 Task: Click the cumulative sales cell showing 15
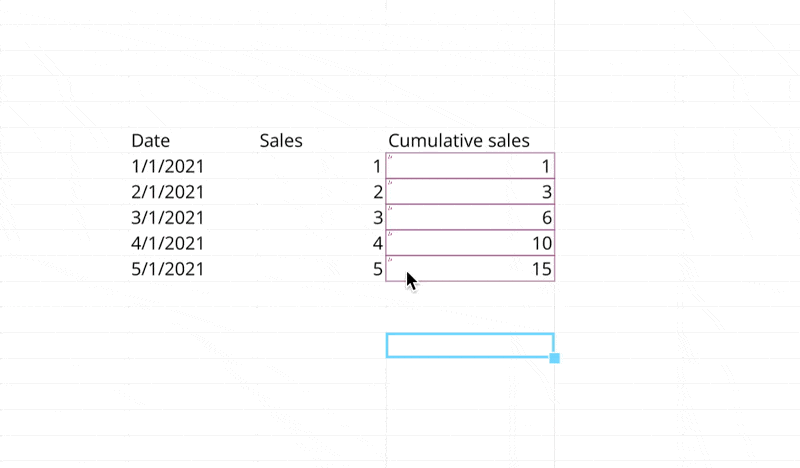[470, 268]
